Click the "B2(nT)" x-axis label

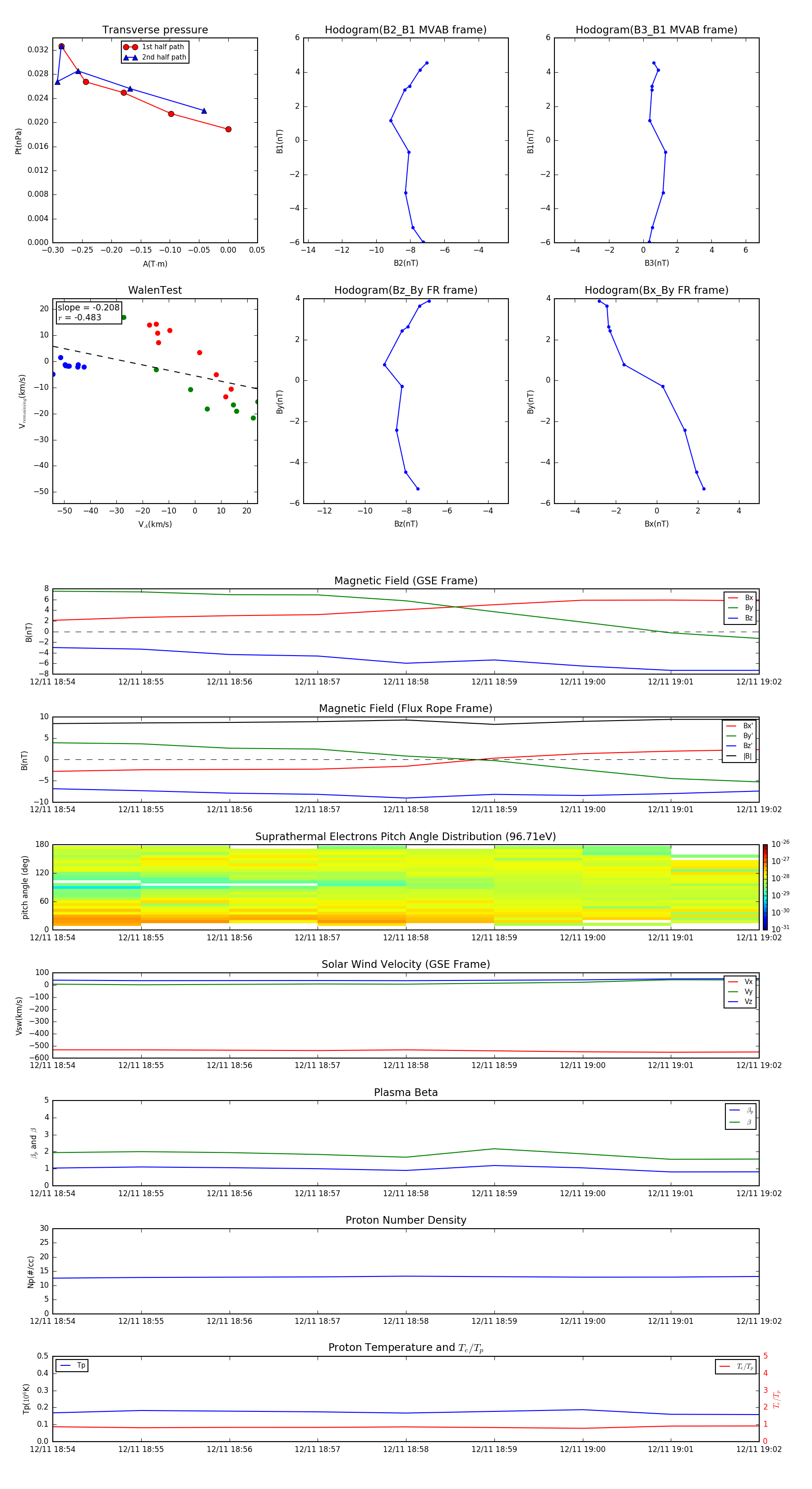tap(406, 263)
